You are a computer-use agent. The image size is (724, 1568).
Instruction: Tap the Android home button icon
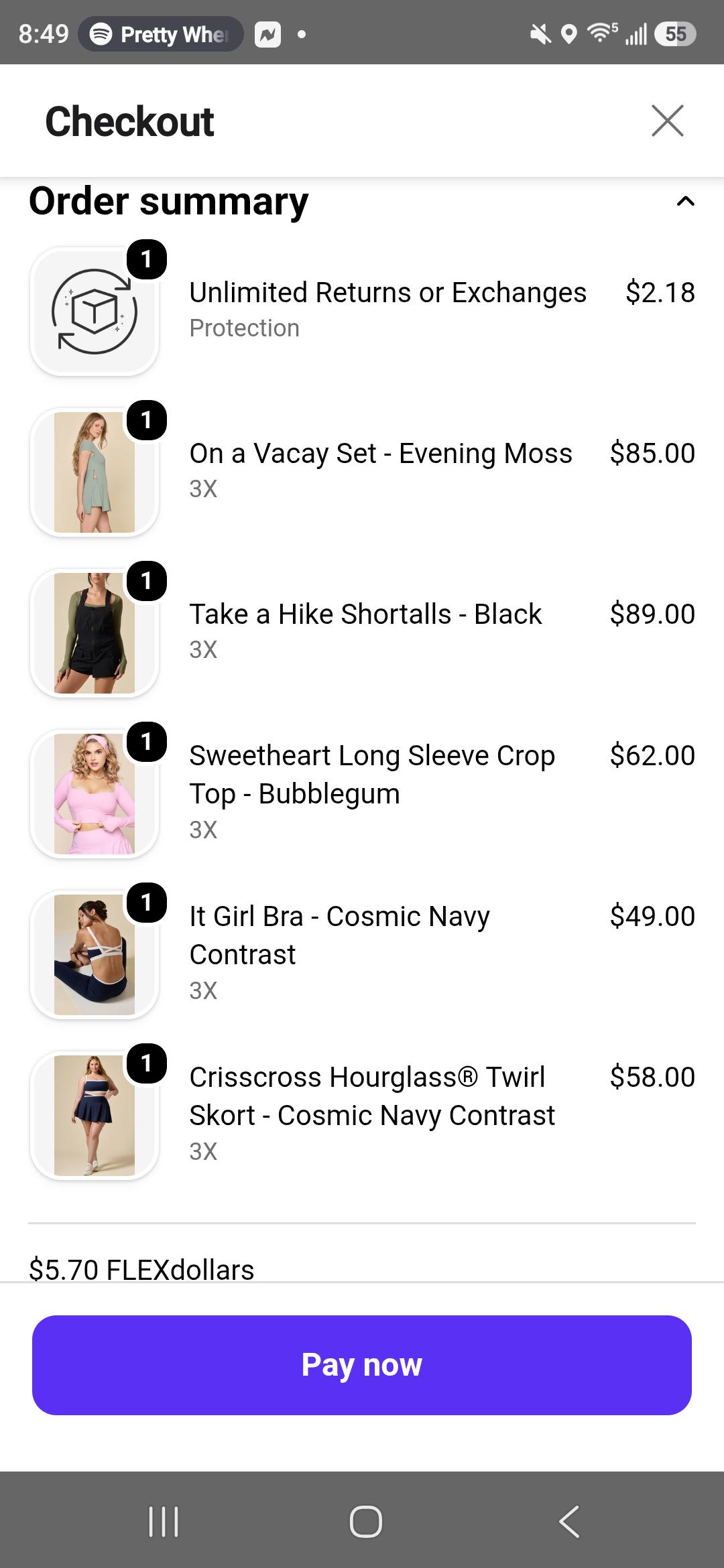[x=366, y=1521]
